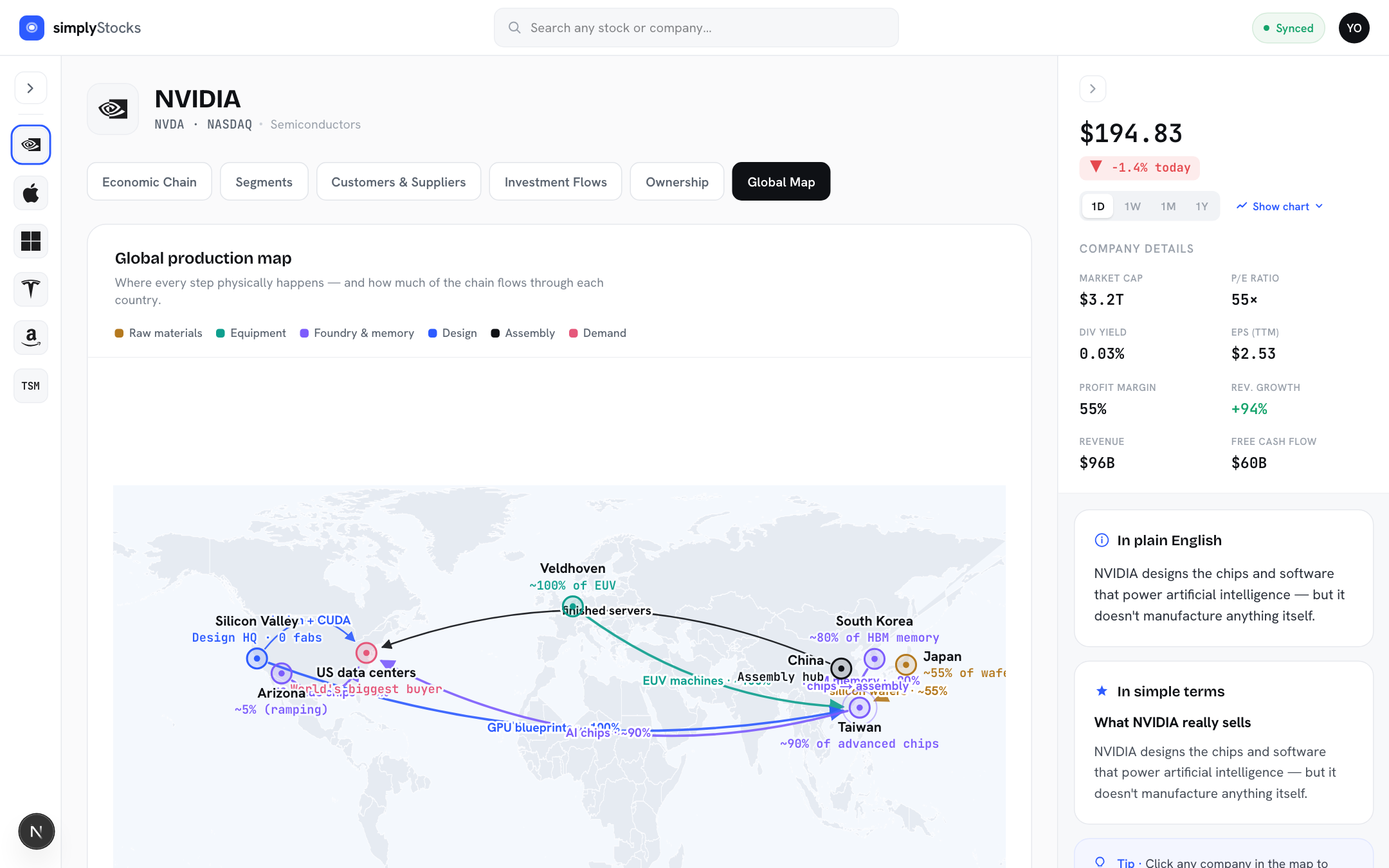Click the Semiconductors sector label
This screenshot has height=868, width=1389.
click(315, 125)
